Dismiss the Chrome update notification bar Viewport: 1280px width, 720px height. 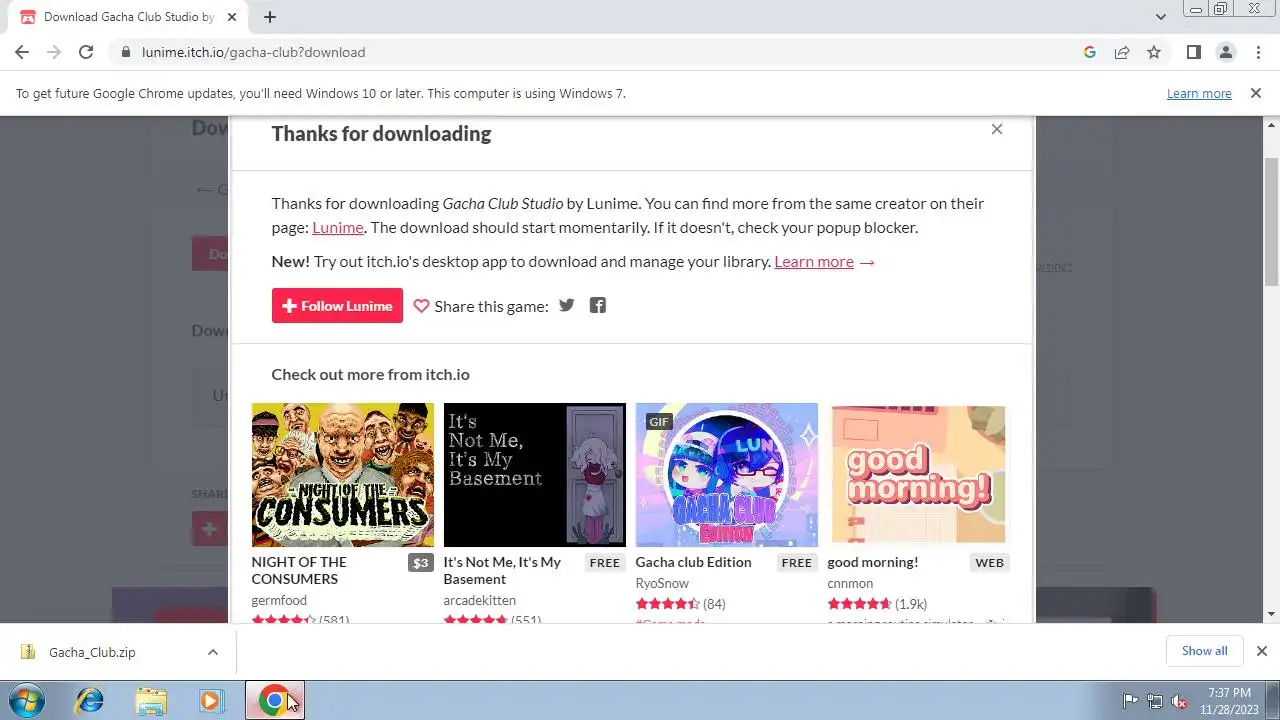(1256, 93)
